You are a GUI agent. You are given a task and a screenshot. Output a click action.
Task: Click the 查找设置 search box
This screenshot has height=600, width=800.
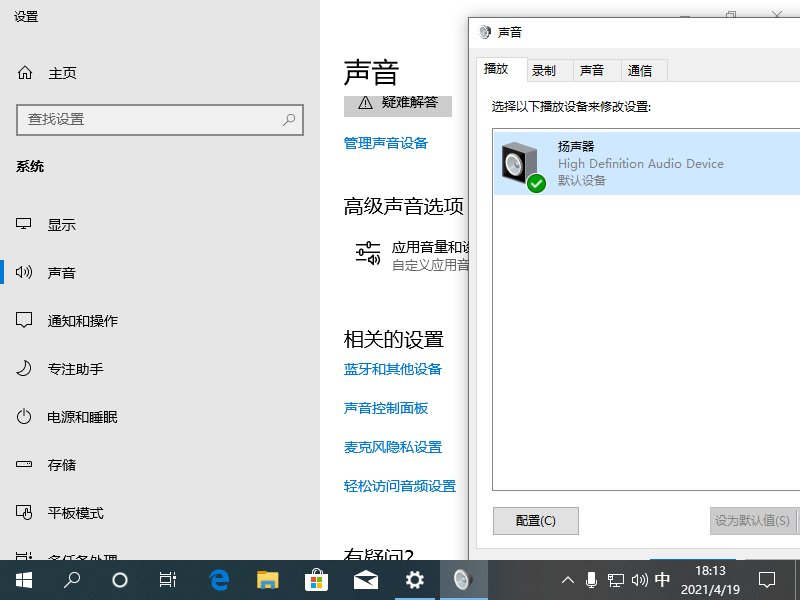[x=160, y=120]
